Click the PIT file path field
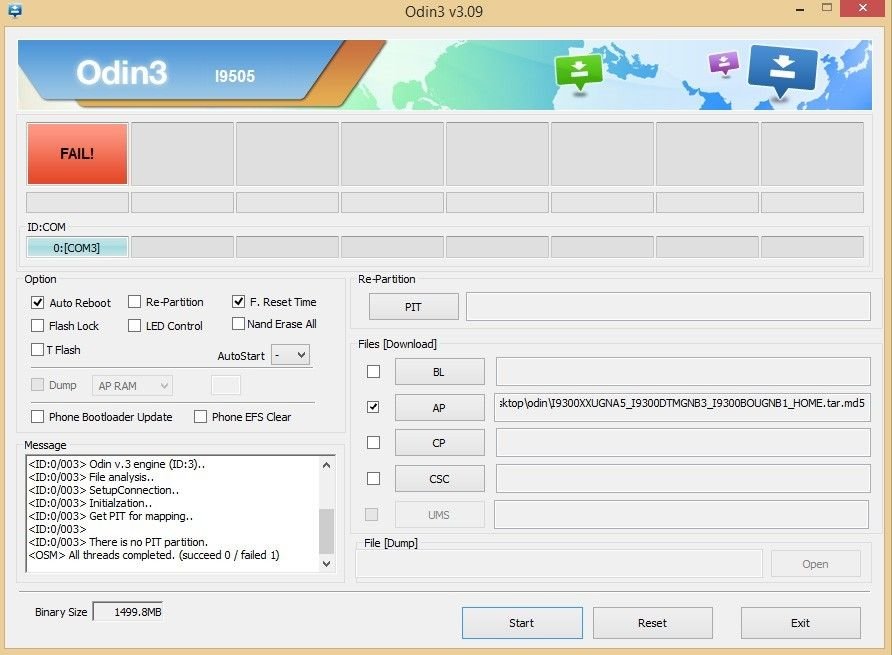 (668, 307)
